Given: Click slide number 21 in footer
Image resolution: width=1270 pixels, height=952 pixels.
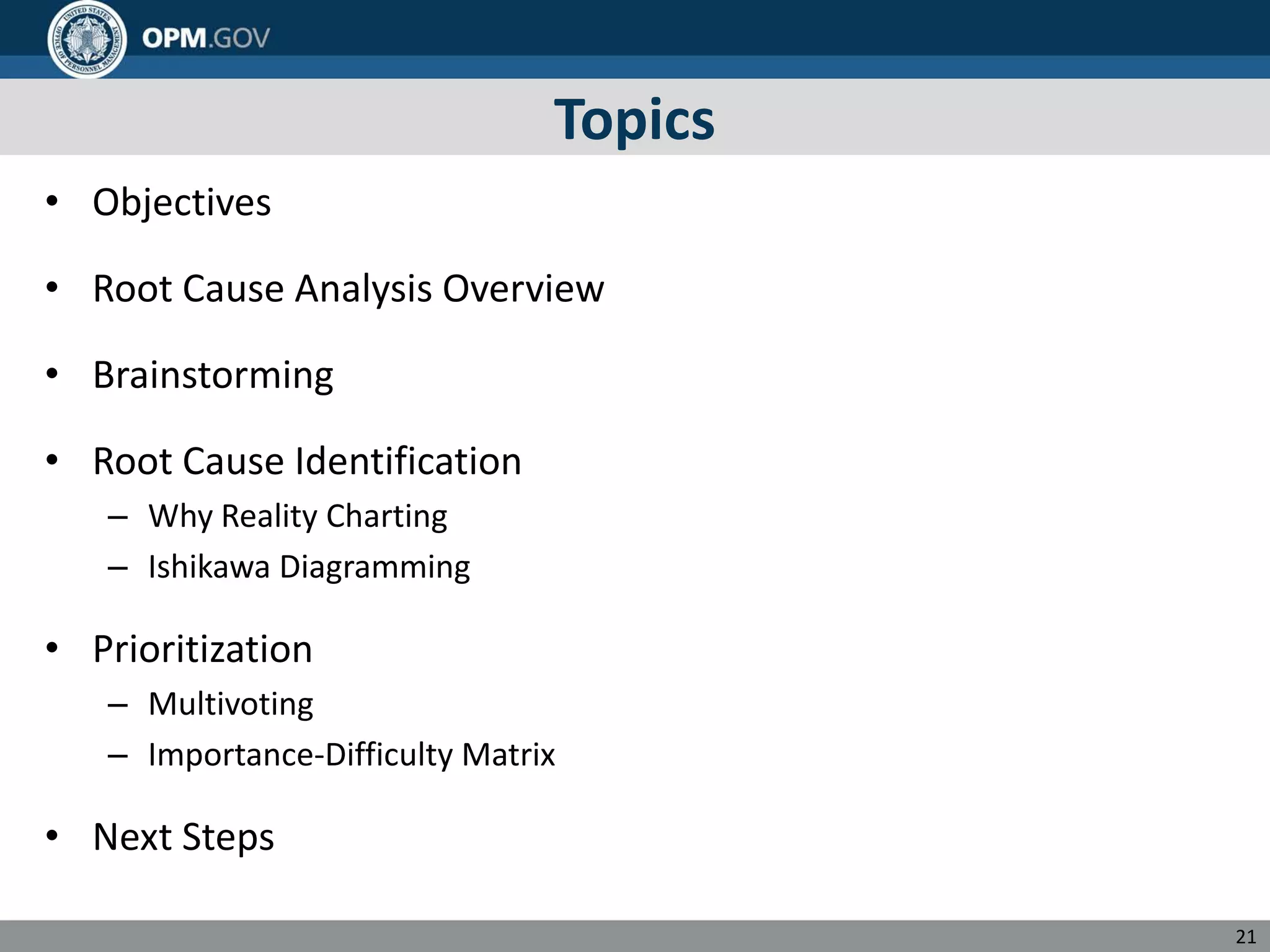Looking at the screenshot, I should [x=1245, y=937].
